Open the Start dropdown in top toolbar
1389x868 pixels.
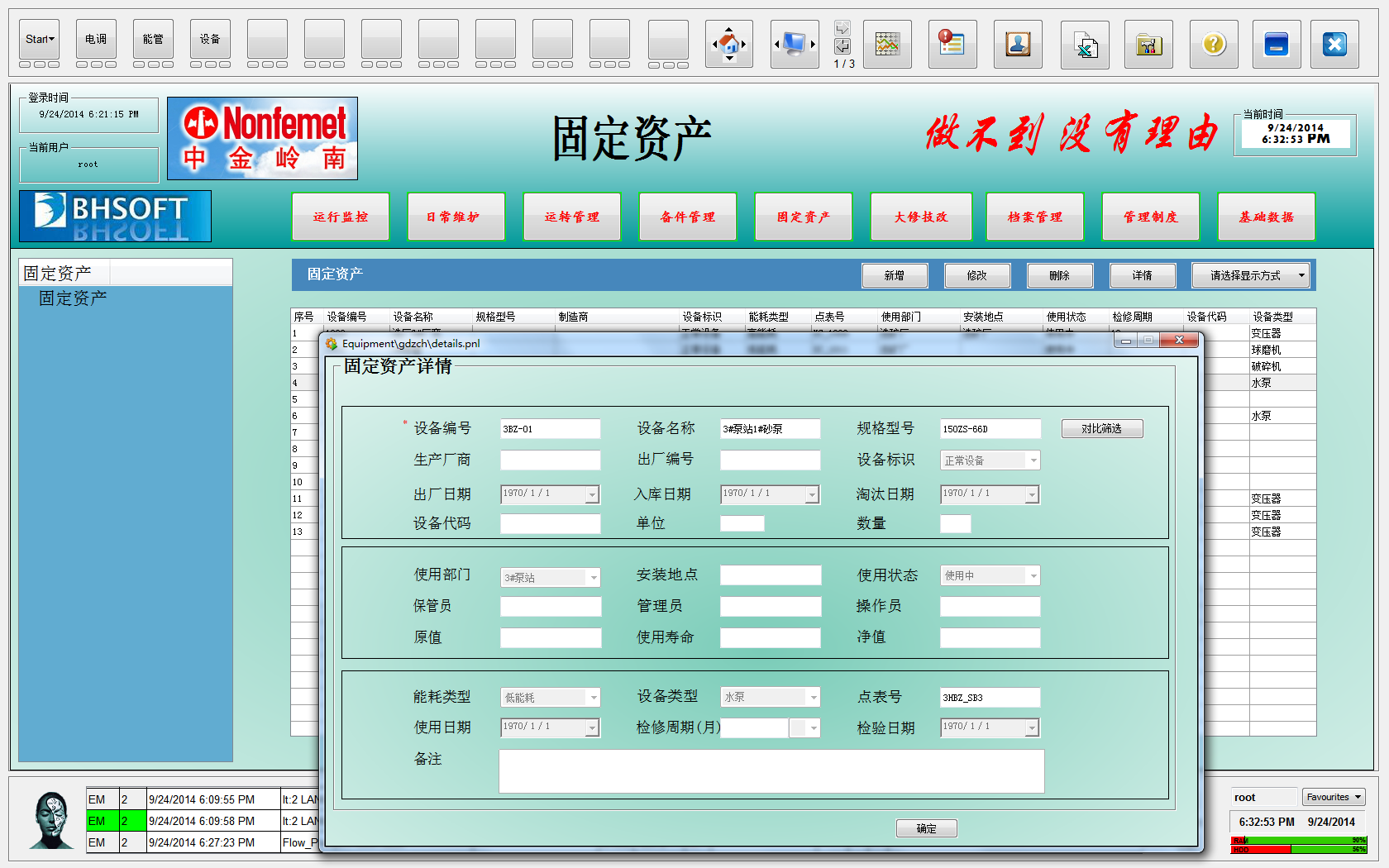pos(40,39)
